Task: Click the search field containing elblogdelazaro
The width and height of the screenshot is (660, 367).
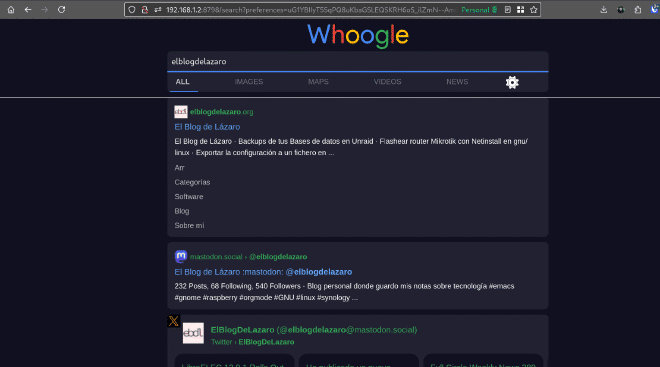Action: click(x=358, y=61)
